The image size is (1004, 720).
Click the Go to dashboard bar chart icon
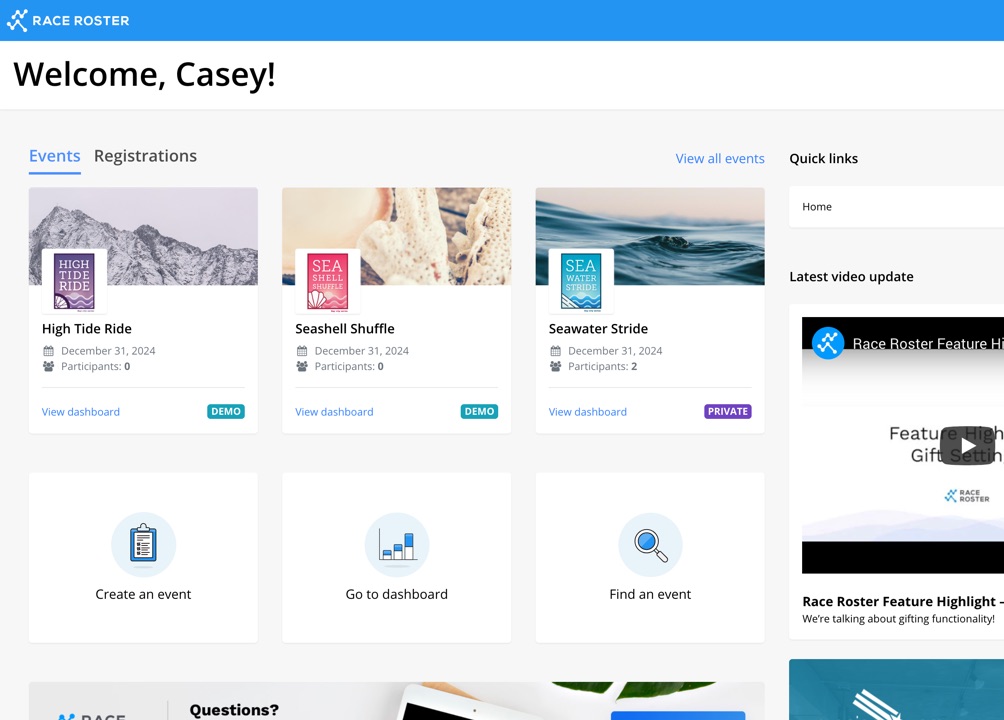(396, 544)
